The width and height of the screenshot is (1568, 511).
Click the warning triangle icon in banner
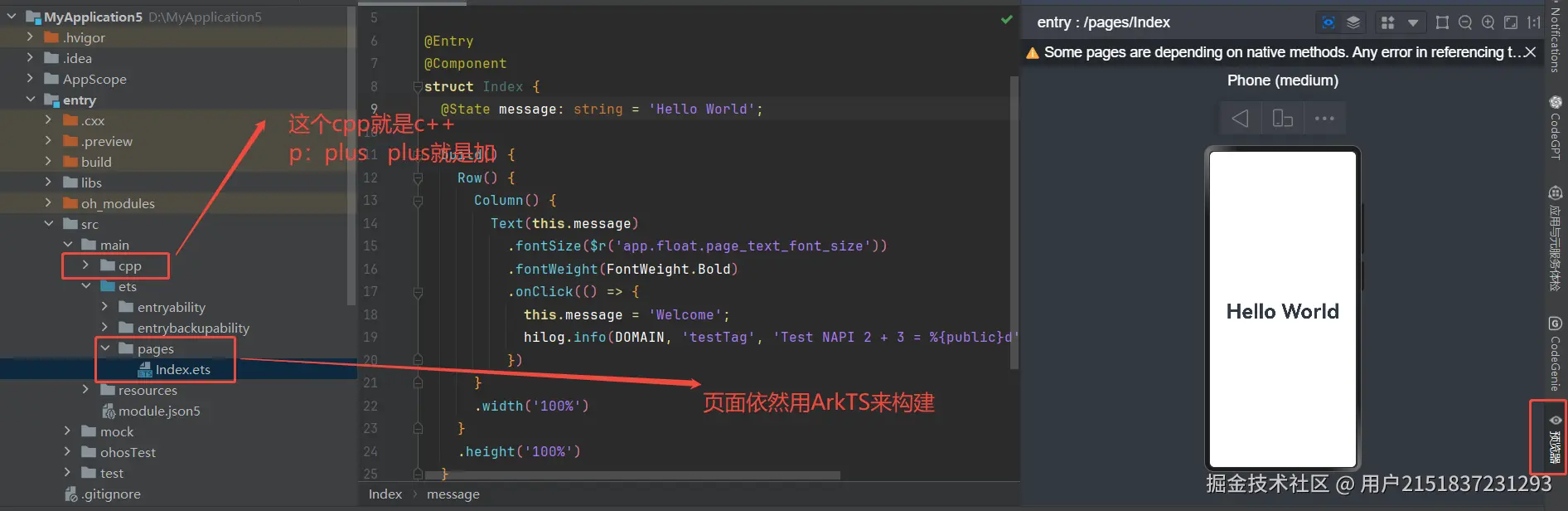[1033, 53]
